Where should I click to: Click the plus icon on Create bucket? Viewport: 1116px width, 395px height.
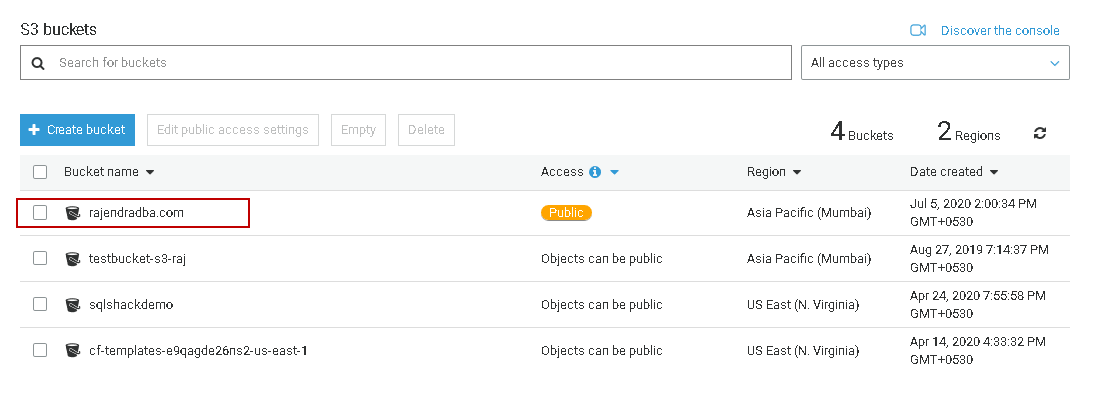pyautogui.click(x=34, y=130)
